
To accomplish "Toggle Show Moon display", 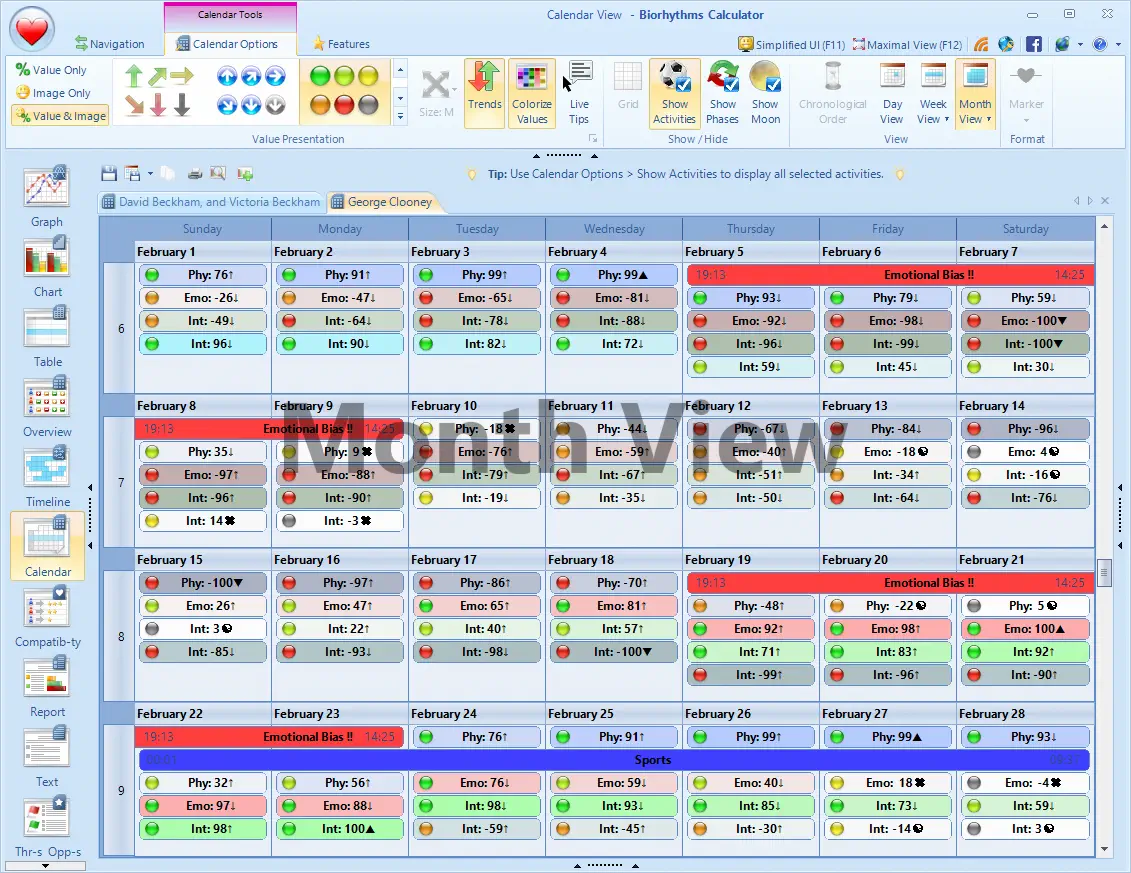I will click(765, 92).
